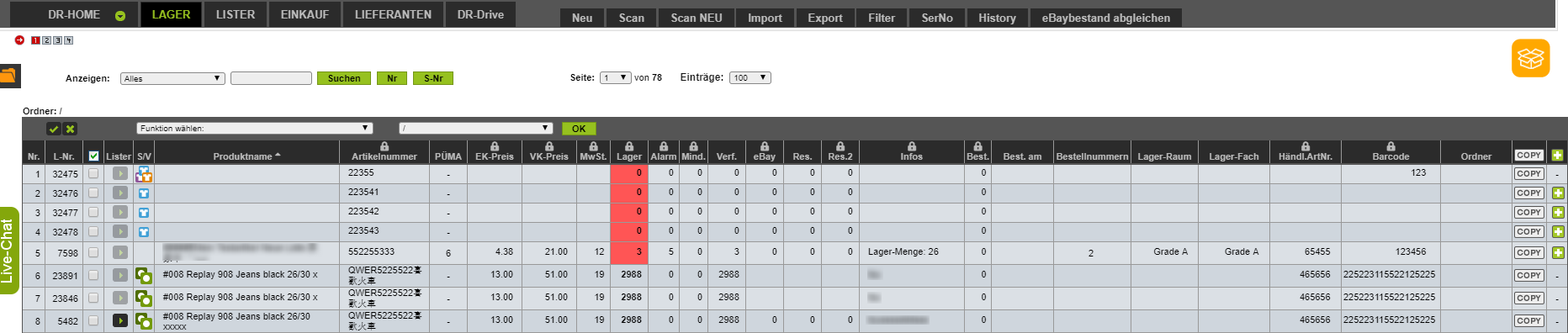Click the S-Nr search button
1568x333 pixels.
(433, 78)
